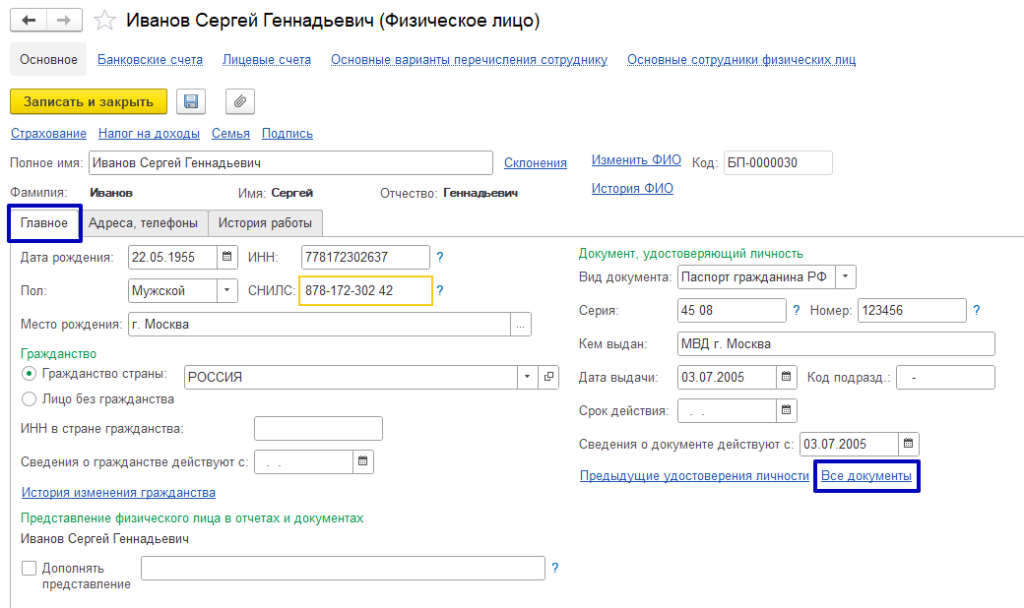Click the forward navigation arrow
Image resolution: width=1024 pixels, height=608 pixels.
[64, 20]
